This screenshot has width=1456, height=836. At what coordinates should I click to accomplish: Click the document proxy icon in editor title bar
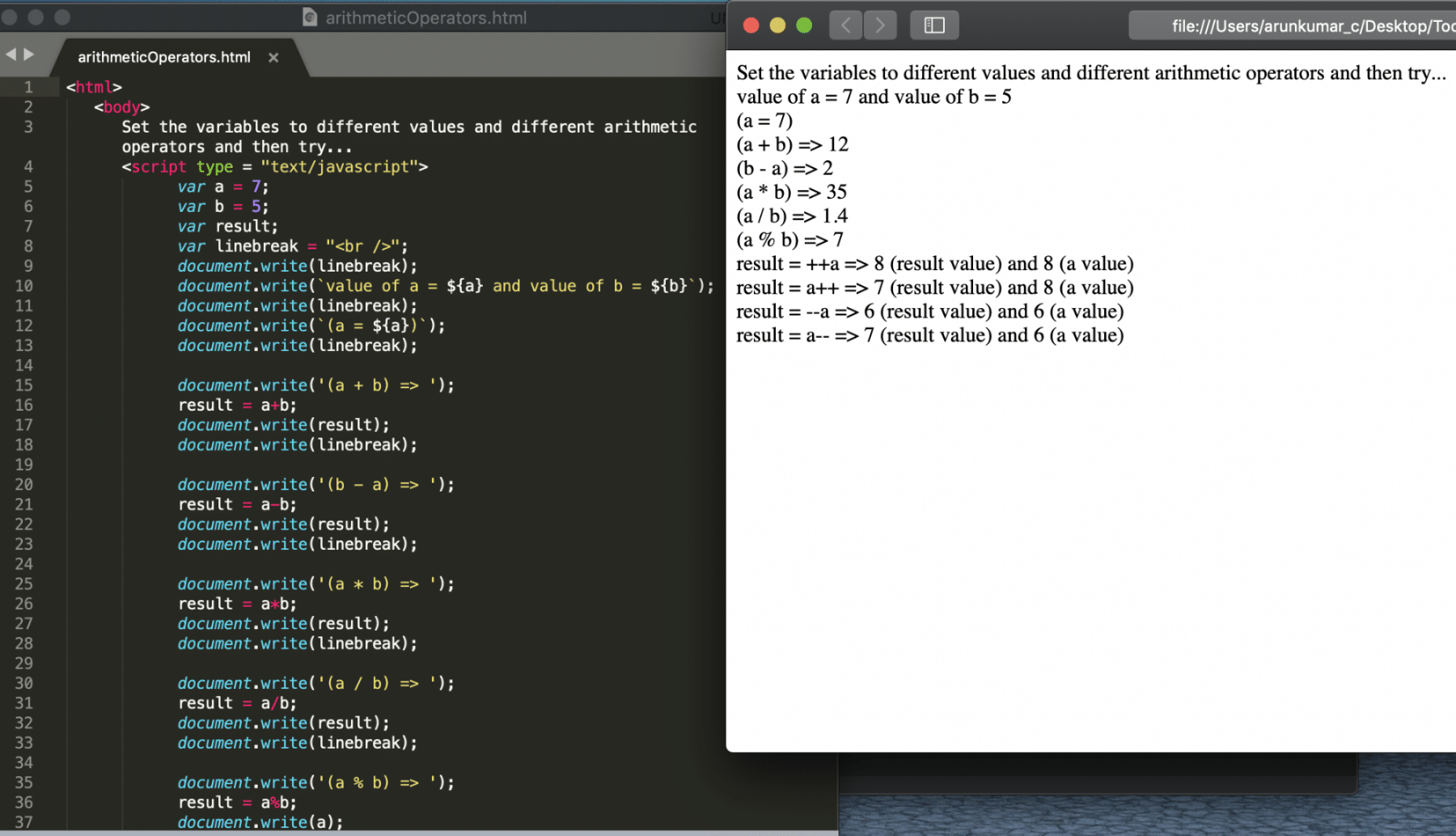[310, 17]
